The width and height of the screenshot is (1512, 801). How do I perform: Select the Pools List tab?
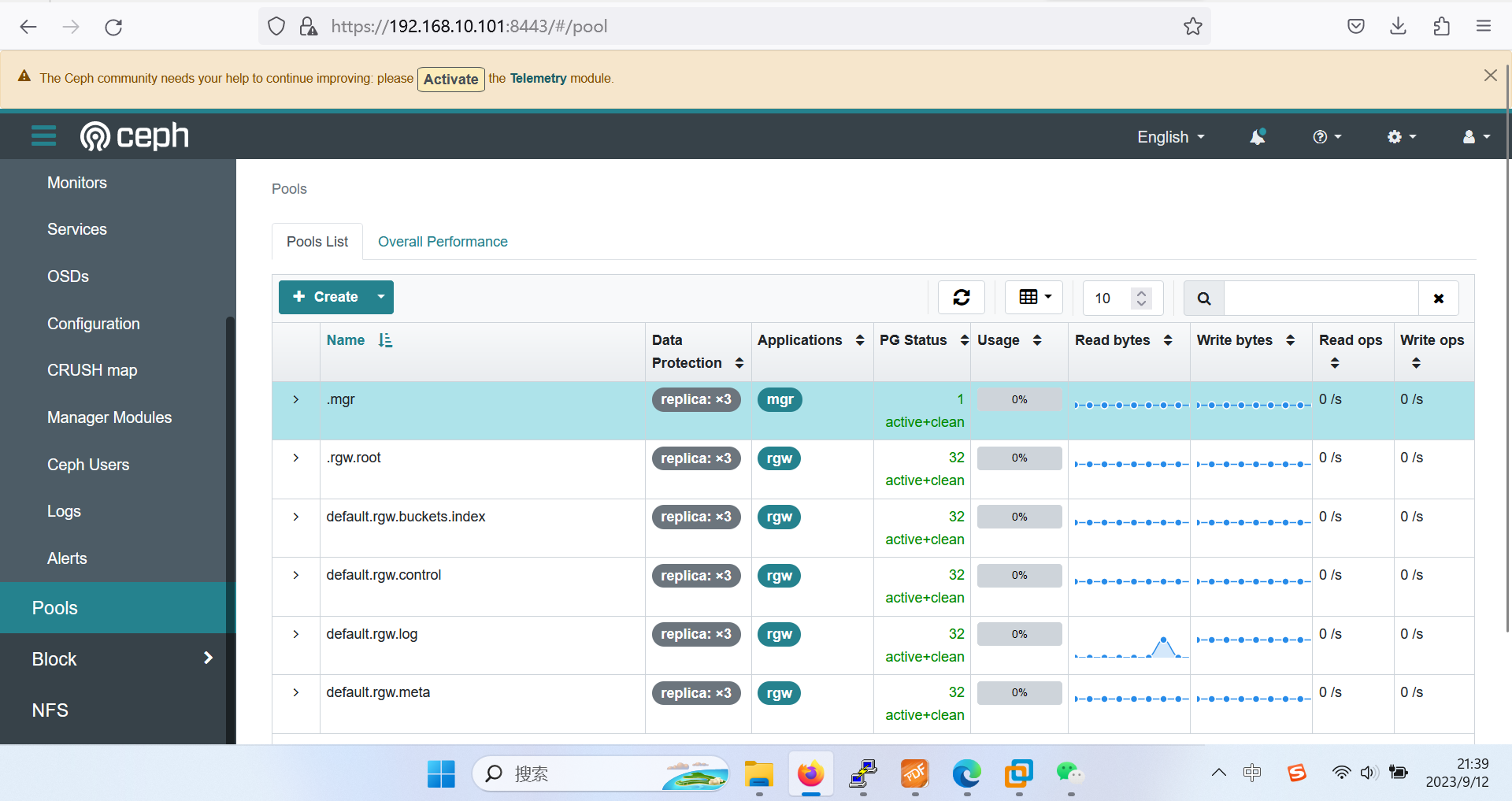tap(317, 242)
